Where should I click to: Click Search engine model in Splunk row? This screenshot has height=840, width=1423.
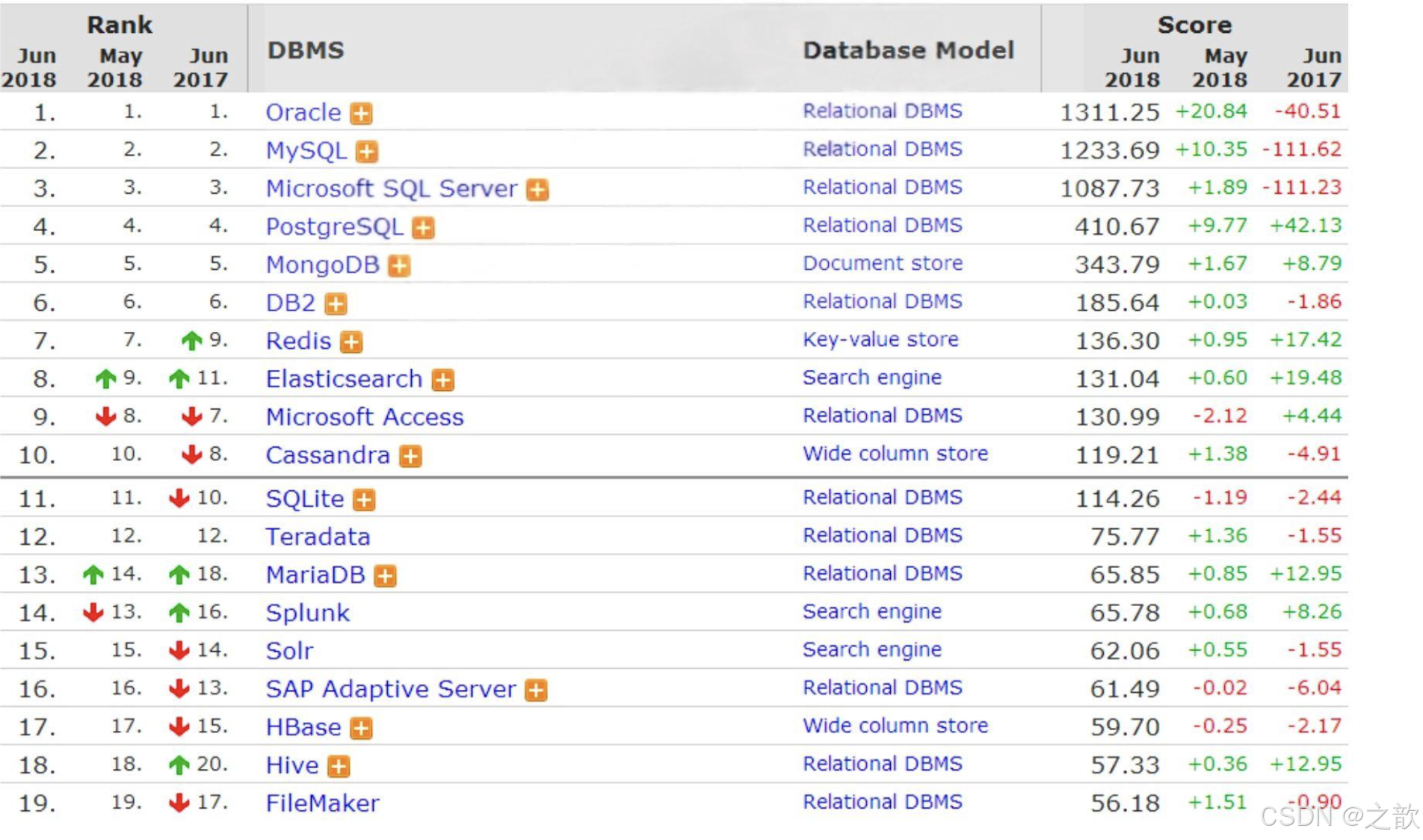point(872,612)
